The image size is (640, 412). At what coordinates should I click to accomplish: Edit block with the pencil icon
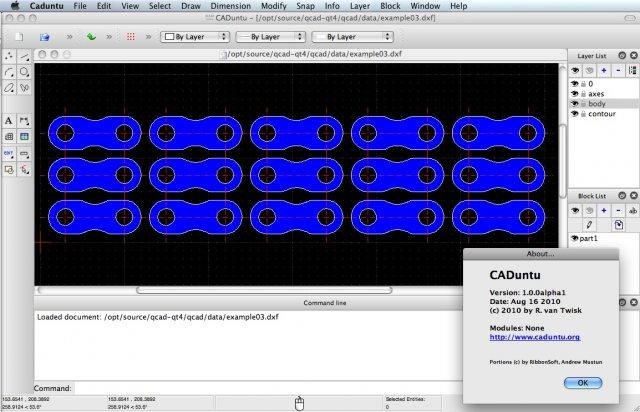[x=589, y=225]
